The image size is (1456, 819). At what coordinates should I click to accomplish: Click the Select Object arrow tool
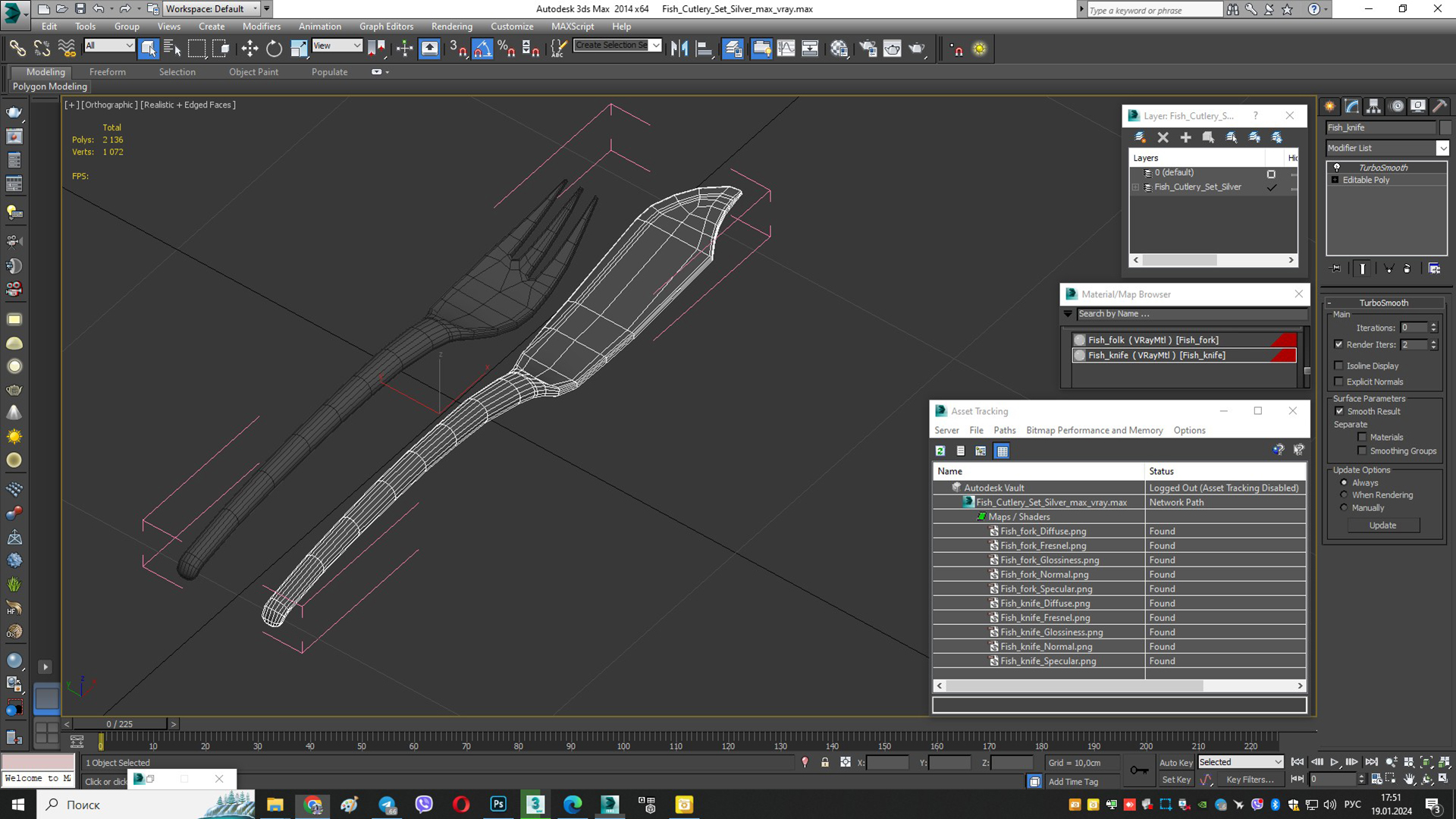(148, 49)
